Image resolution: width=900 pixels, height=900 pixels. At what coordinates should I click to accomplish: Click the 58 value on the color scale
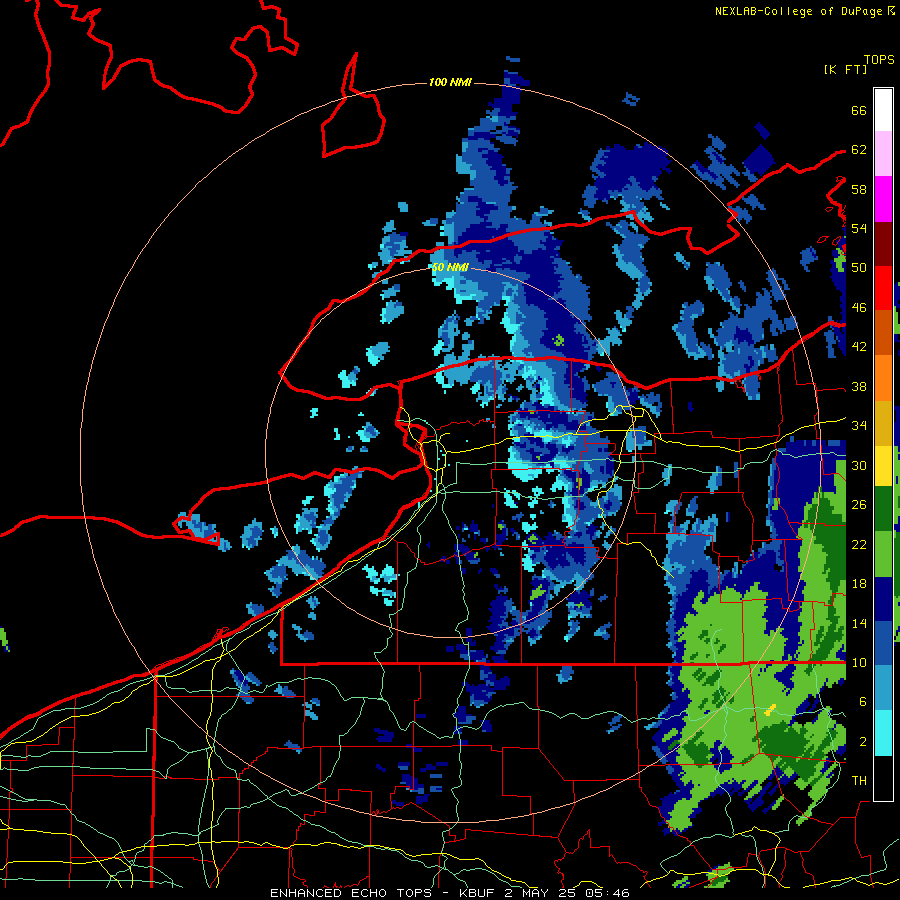tap(859, 189)
